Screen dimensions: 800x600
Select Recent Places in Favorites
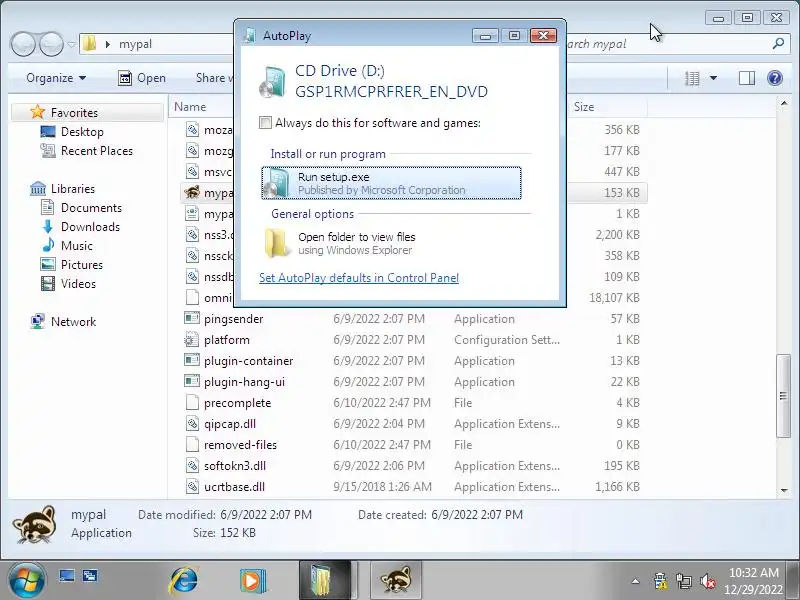pos(96,151)
